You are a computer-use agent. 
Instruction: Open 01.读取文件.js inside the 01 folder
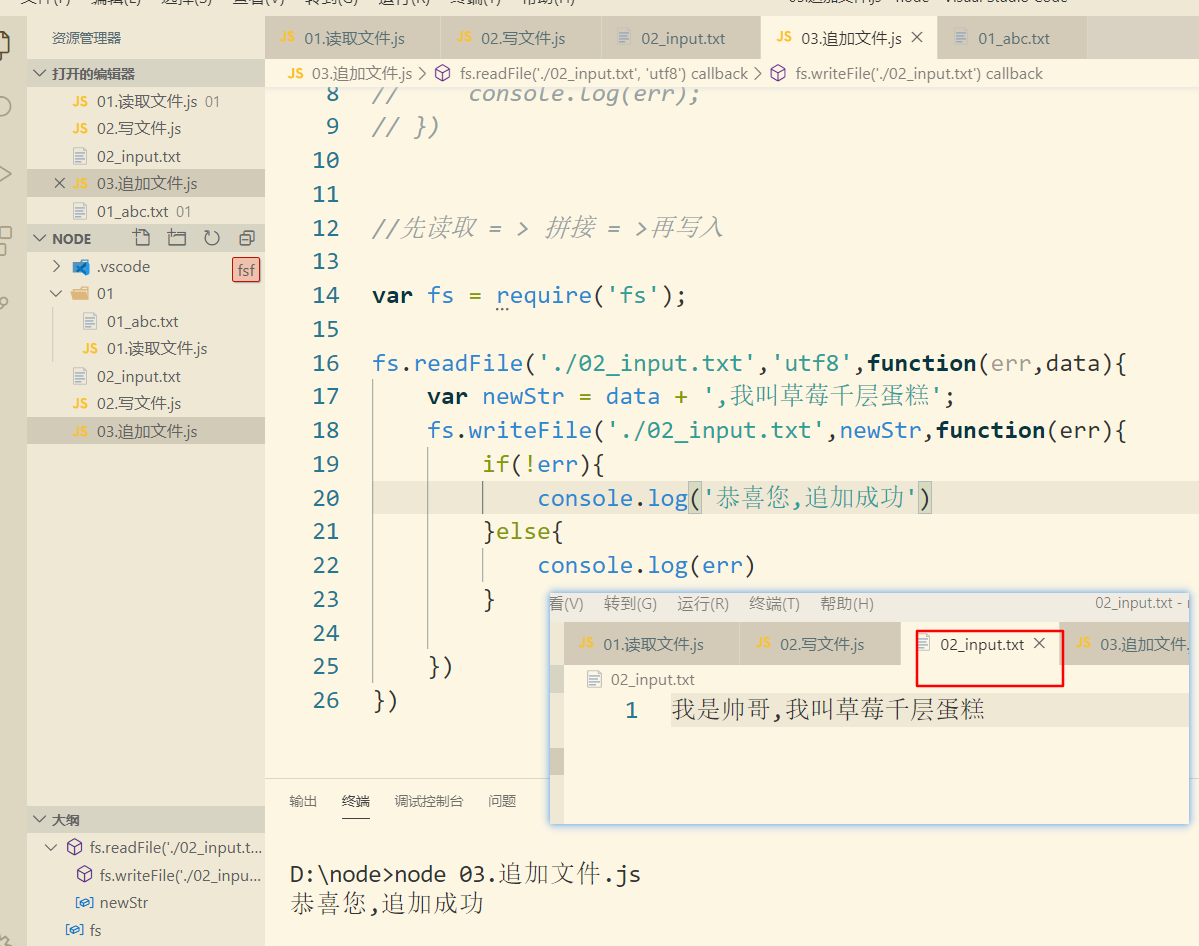(x=145, y=349)
